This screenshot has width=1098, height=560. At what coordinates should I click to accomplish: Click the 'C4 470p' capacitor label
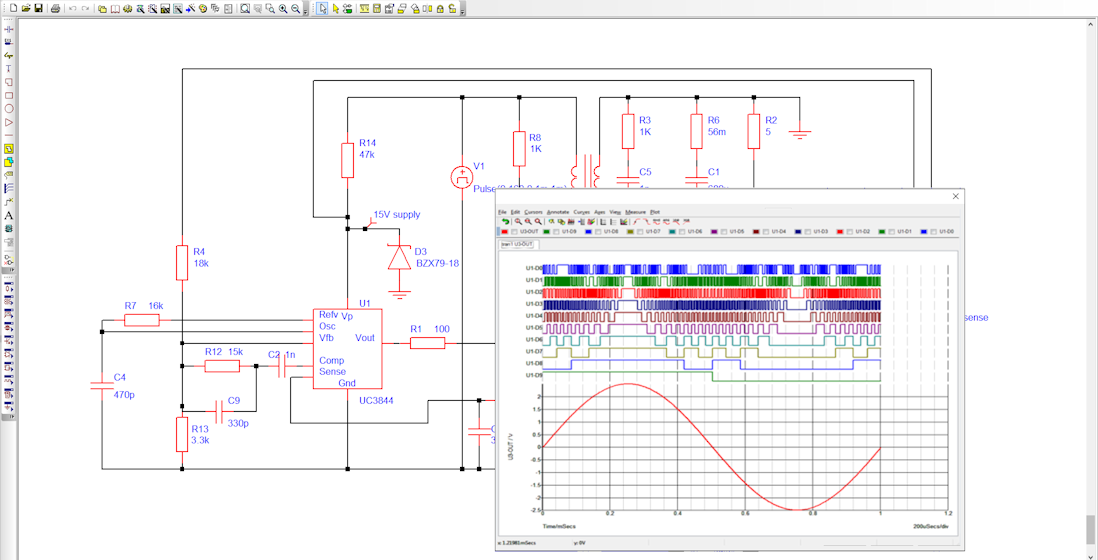(x=124, y=386)
